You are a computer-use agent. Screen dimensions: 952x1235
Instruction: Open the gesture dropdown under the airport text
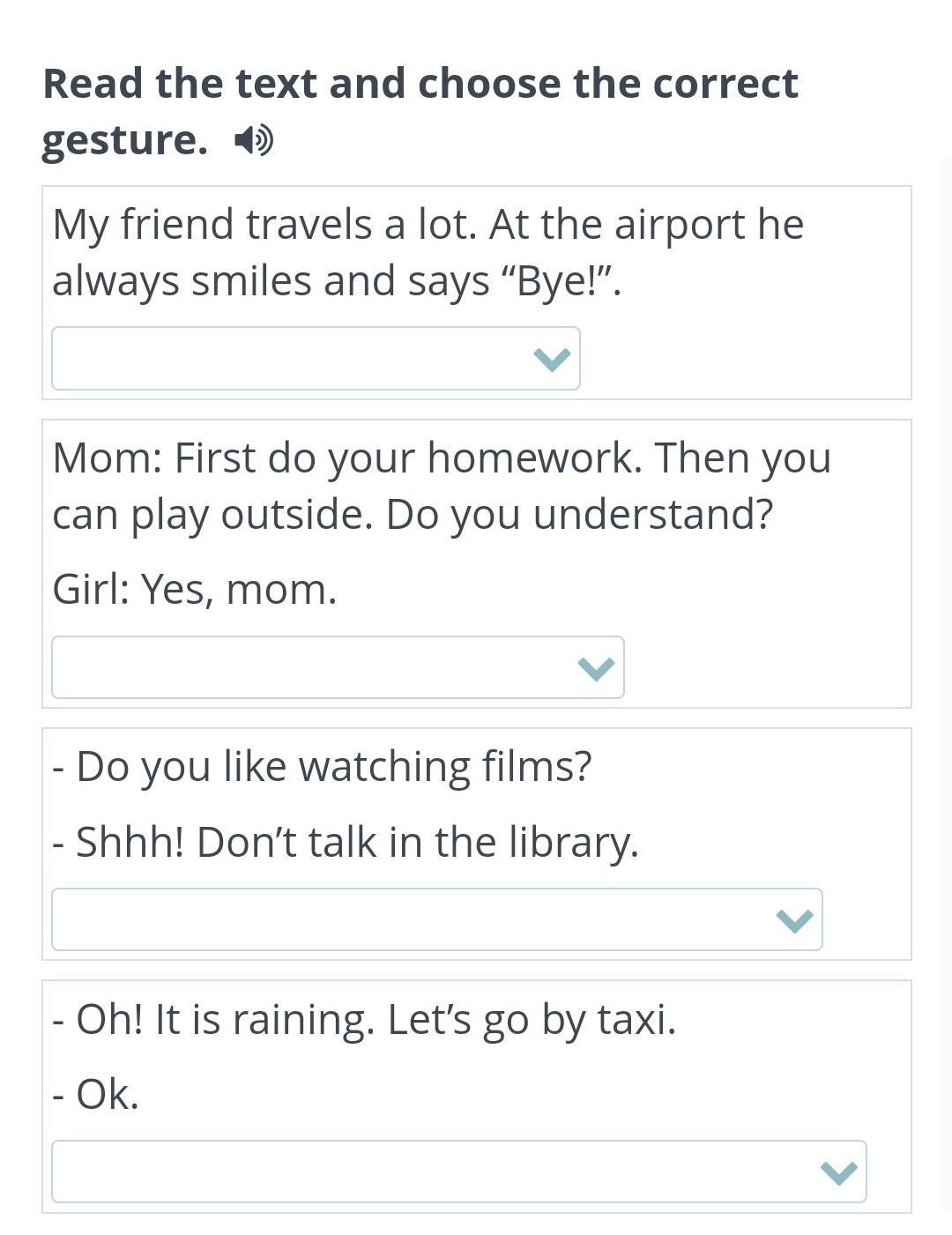tap(315, 359)
